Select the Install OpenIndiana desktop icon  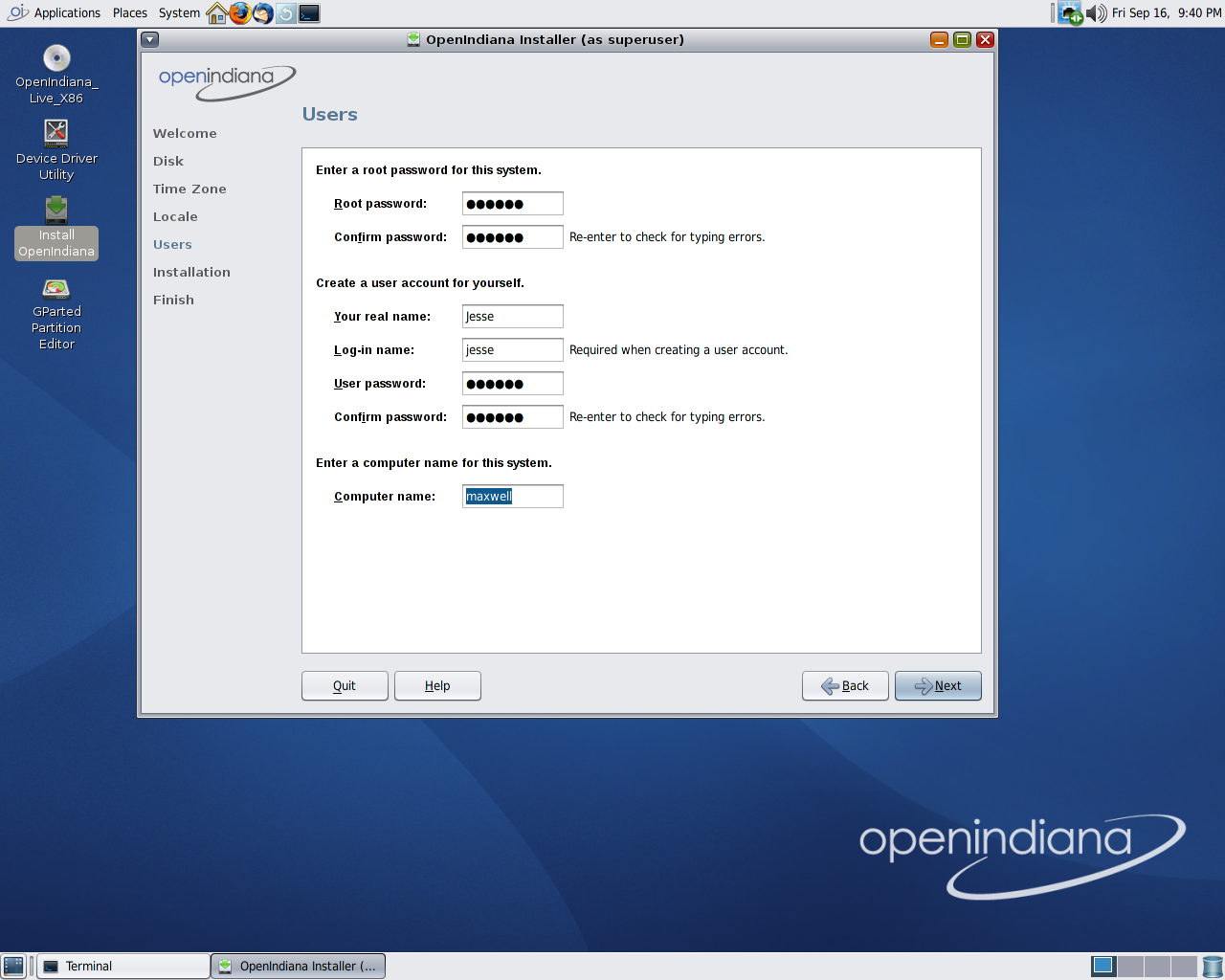[56, 228]
